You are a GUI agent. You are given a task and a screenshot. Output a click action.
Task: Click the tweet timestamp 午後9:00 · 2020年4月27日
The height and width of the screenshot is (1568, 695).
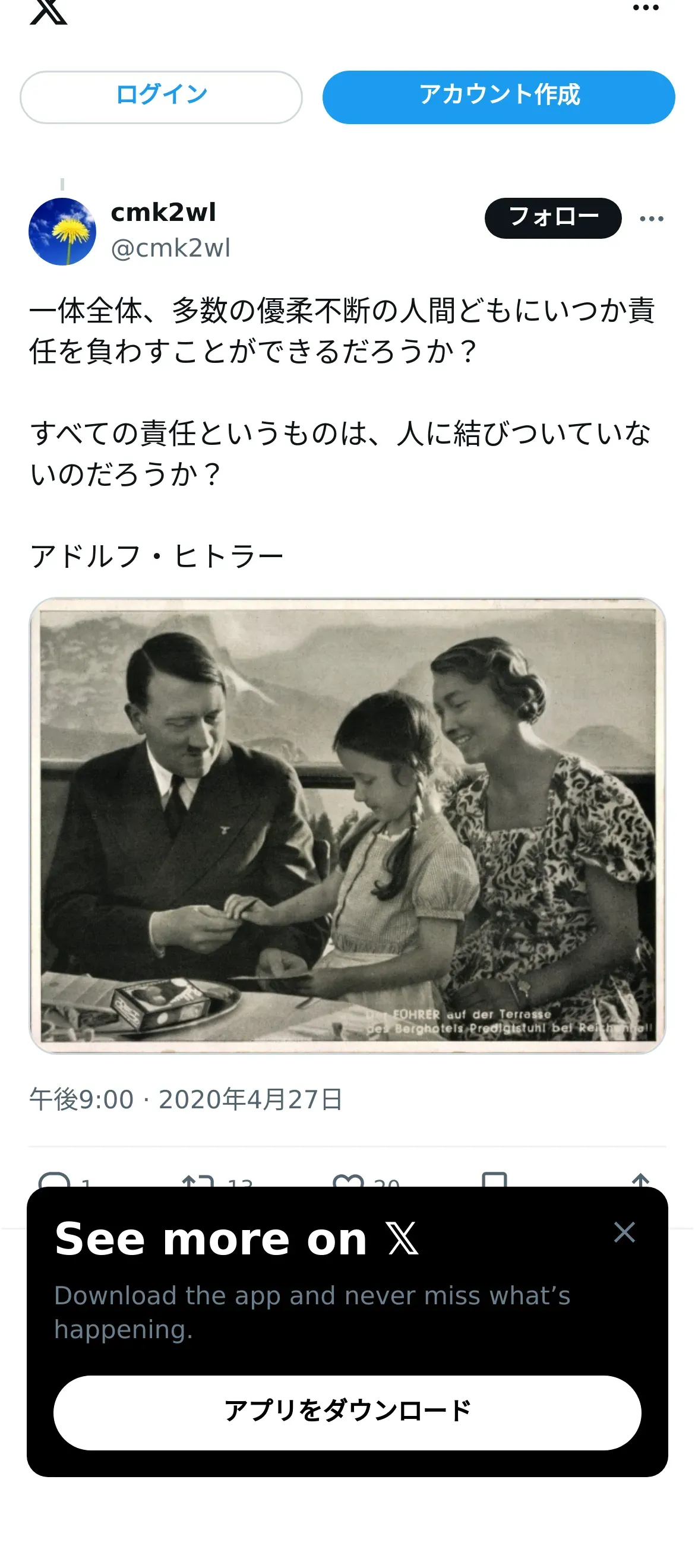pyautogui.click(x=187, y=1099)
